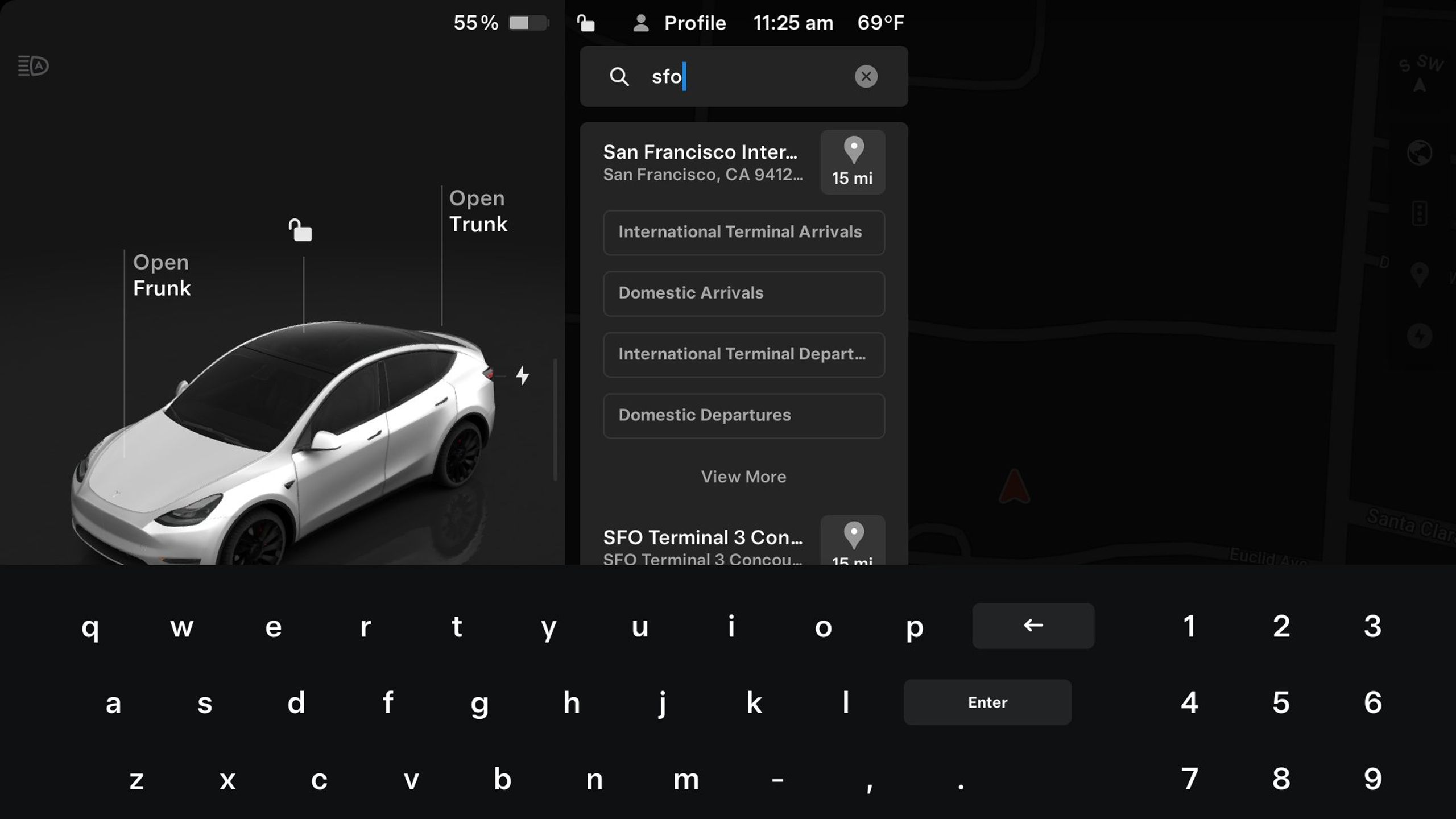
Task: Click View More to expand airport options
Action: 744,476
